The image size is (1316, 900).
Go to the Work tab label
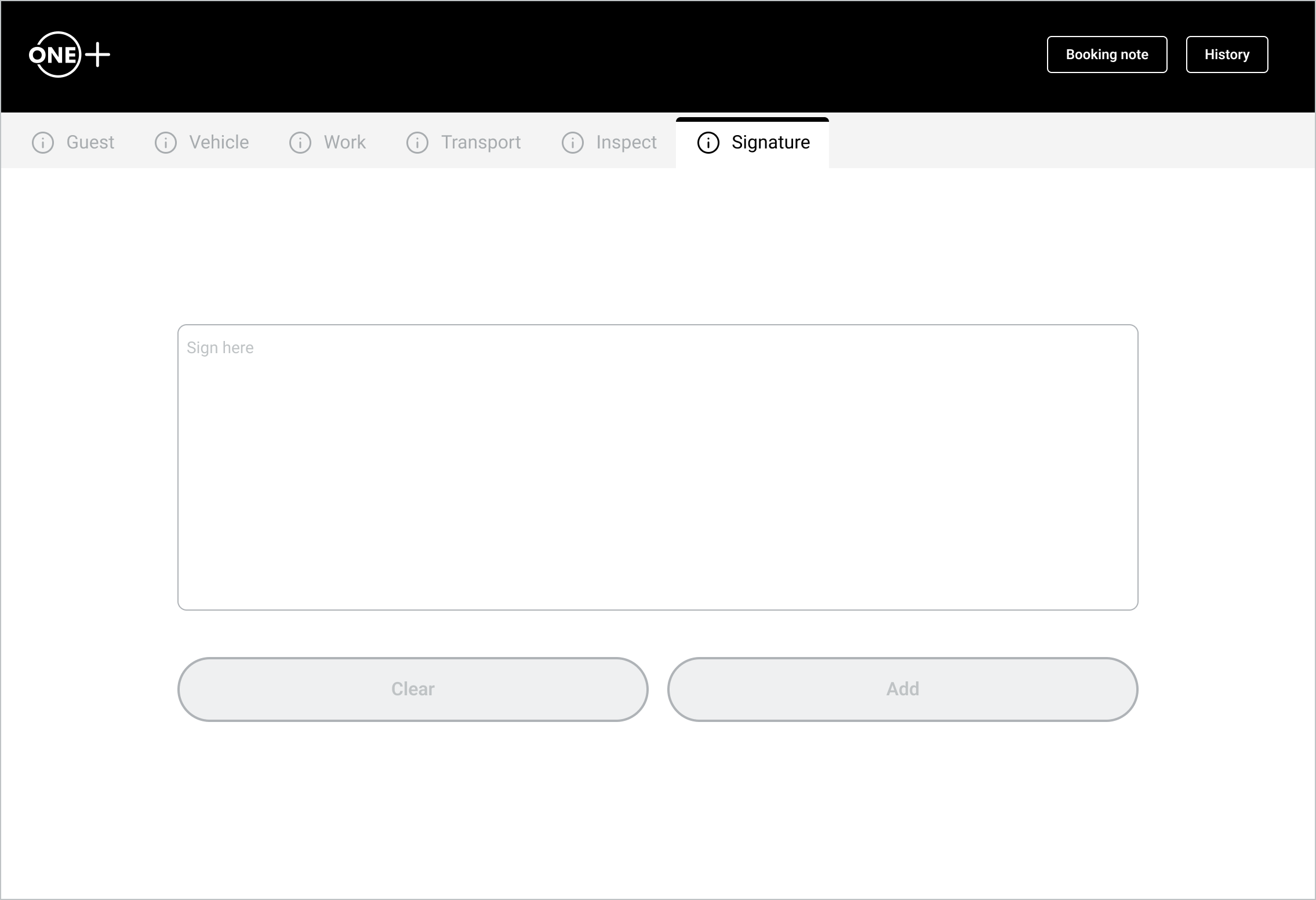click(x=345, y=143)
